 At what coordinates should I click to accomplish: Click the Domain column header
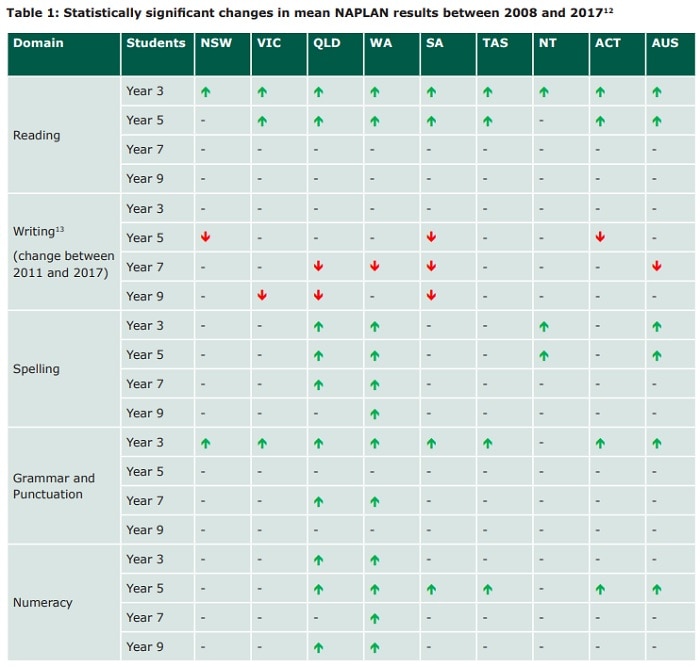(x=38, y=44)
